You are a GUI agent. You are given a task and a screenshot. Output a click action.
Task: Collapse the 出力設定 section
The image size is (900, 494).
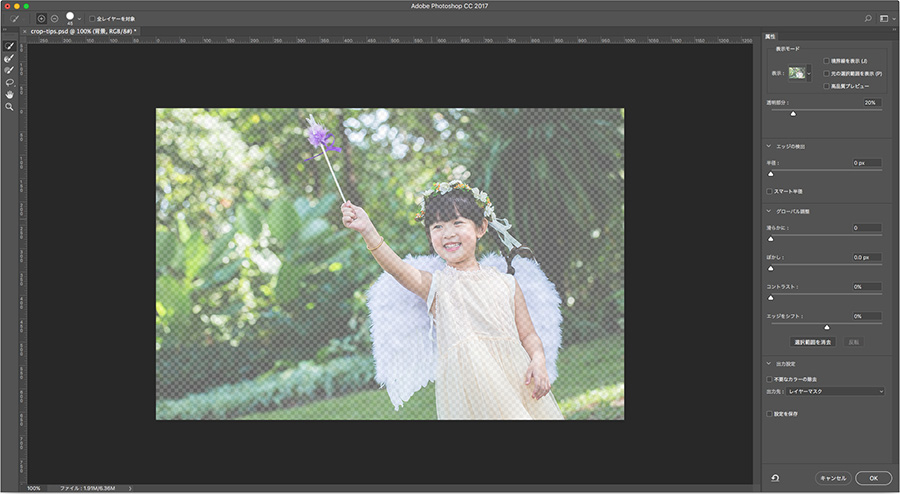[769, 364]
